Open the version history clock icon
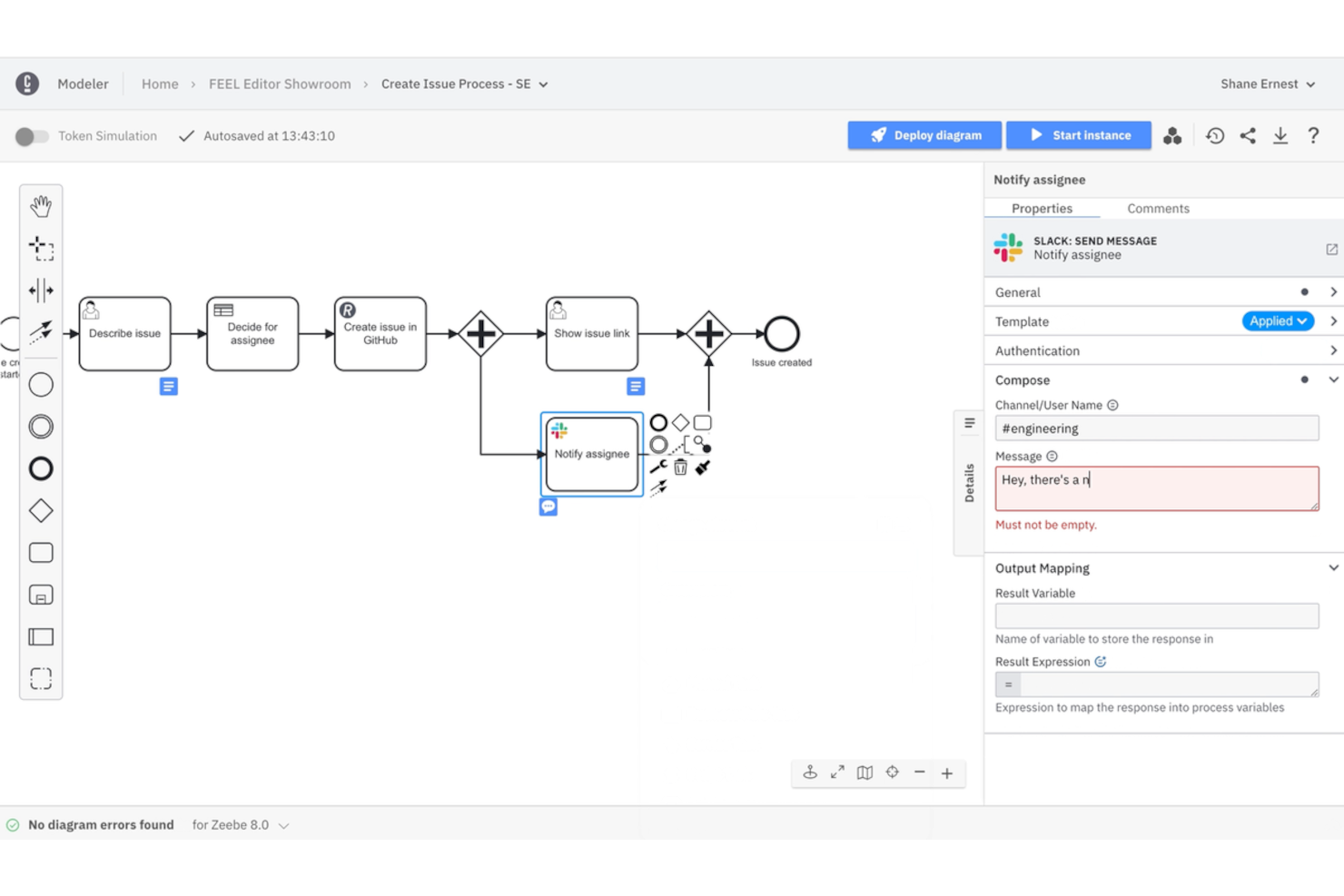 pyautogui.click(x=1215, y=136)
